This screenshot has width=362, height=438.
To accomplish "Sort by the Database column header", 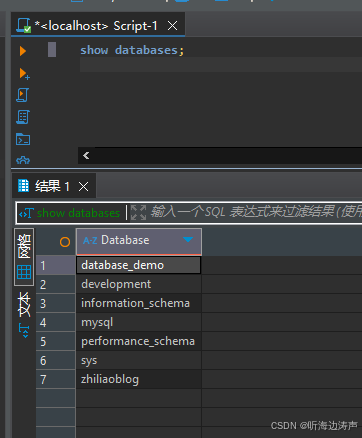I will pos(139,242).
